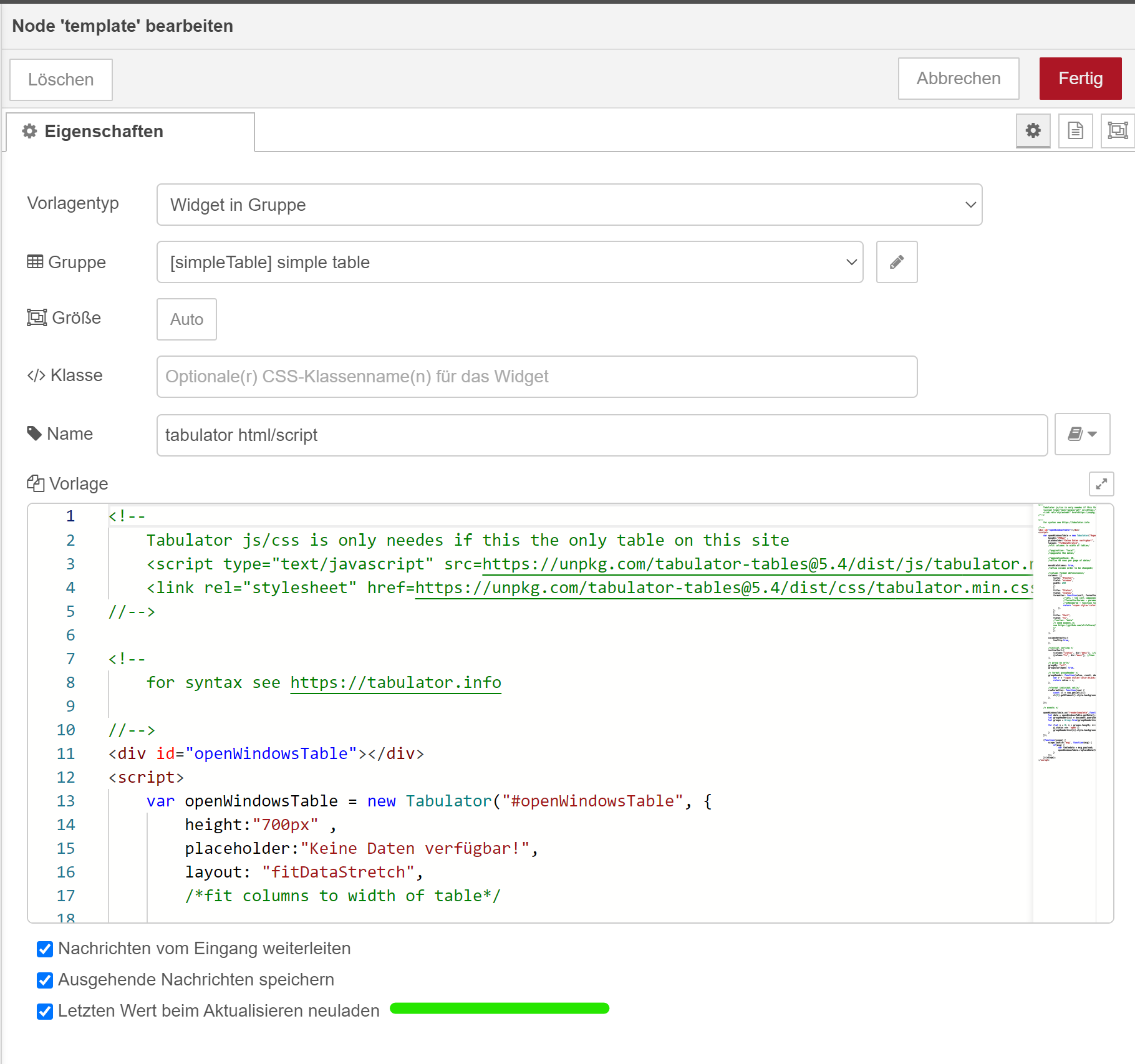The image size is (1135, 1064).
Task: Switch to the Eigenschaften tab
Action: [130, 132]
